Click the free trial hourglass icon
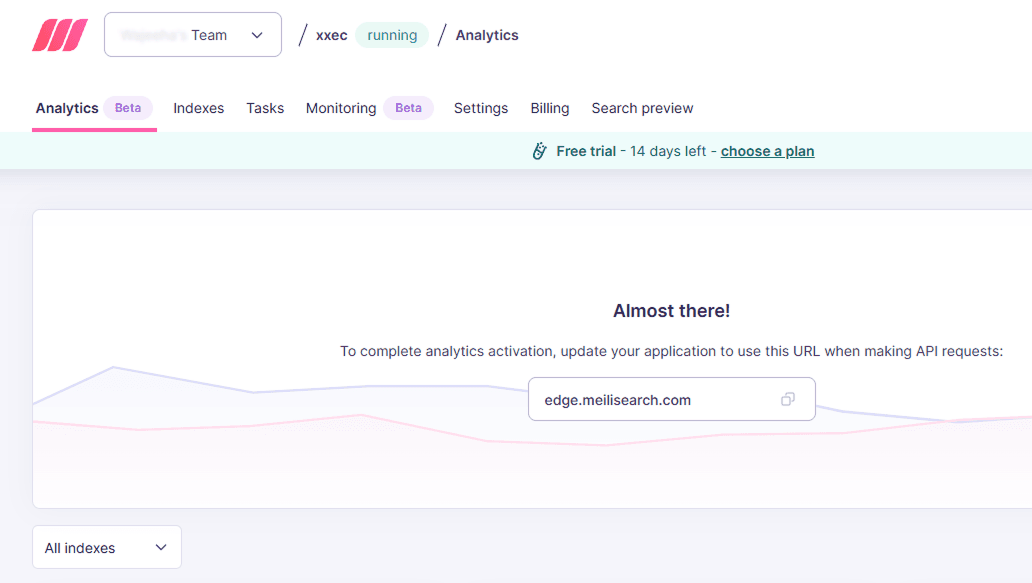 (540, 150)
